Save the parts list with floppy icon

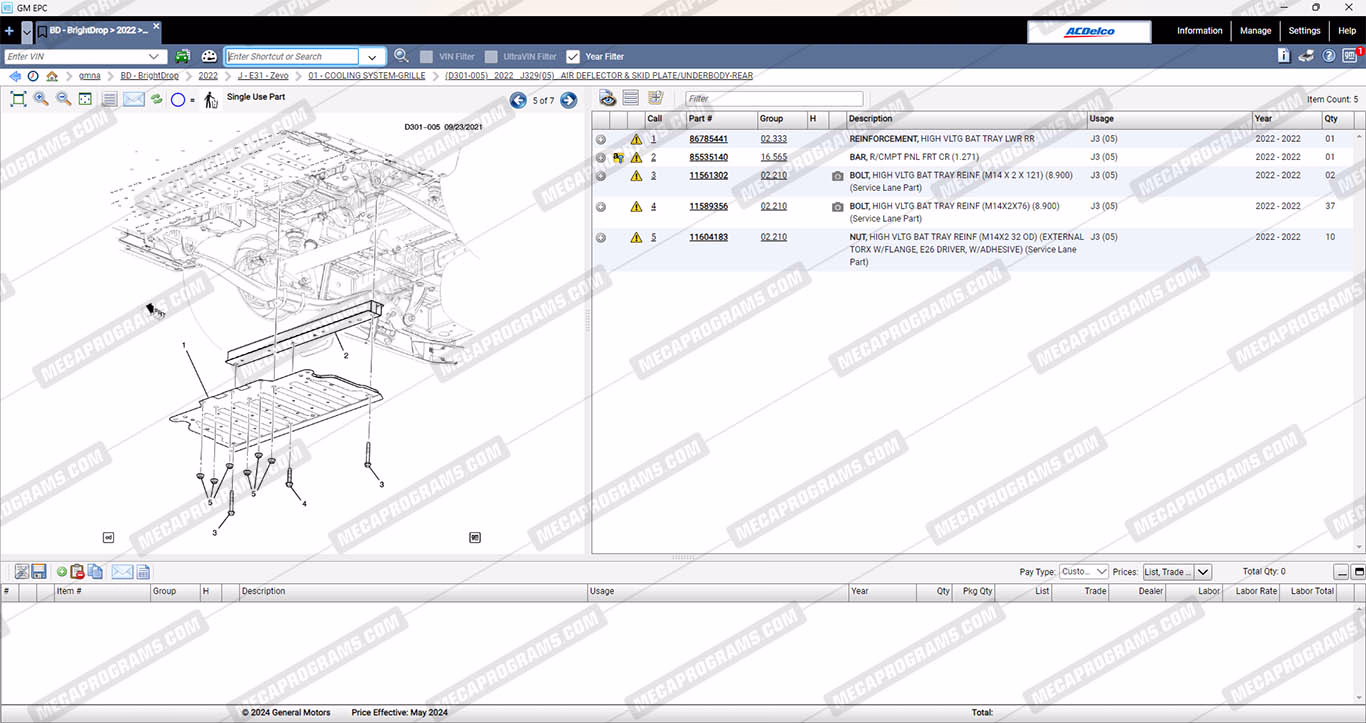coord(39,572)
